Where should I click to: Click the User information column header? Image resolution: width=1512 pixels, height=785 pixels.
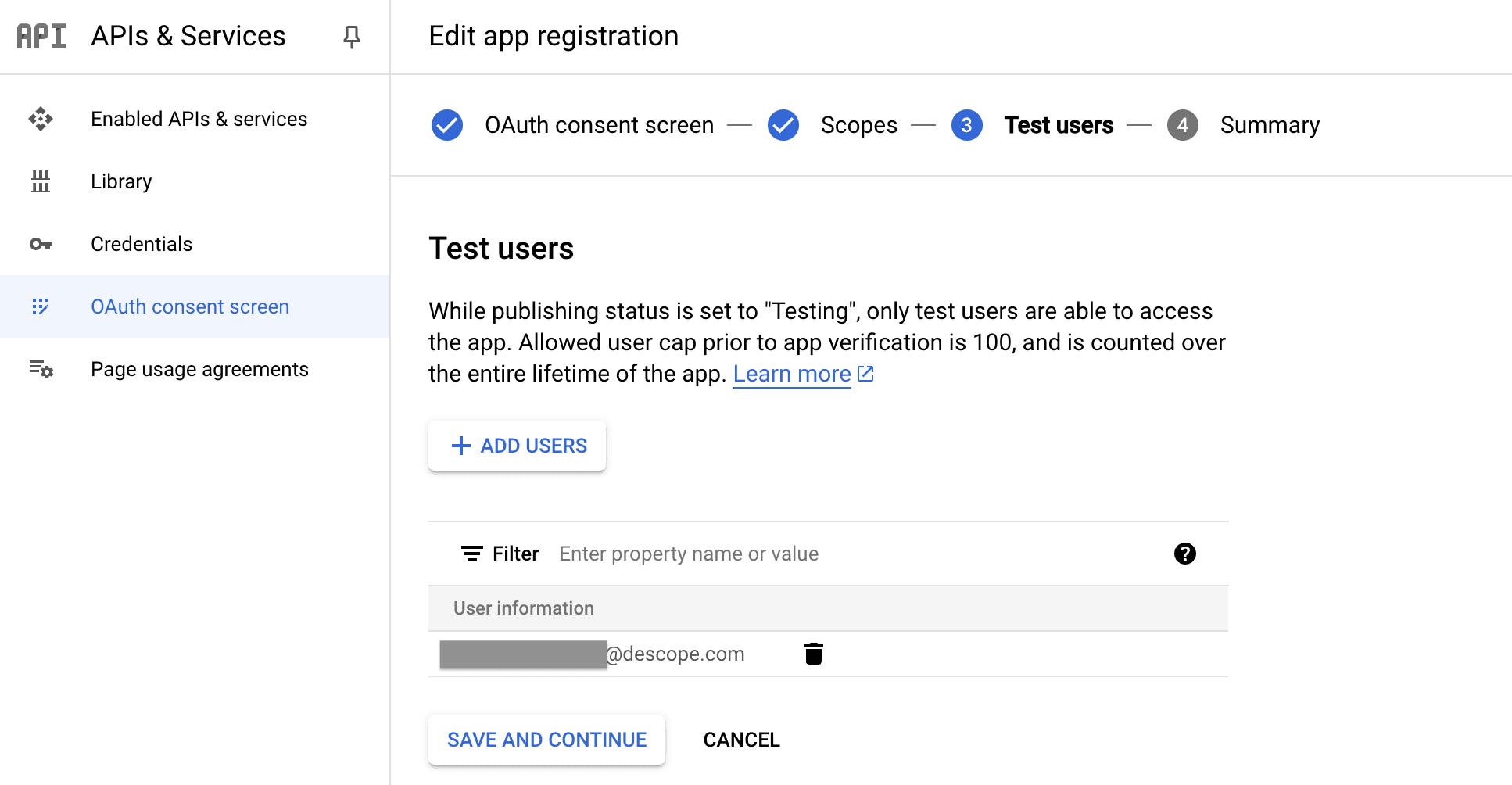pos(524,608)
